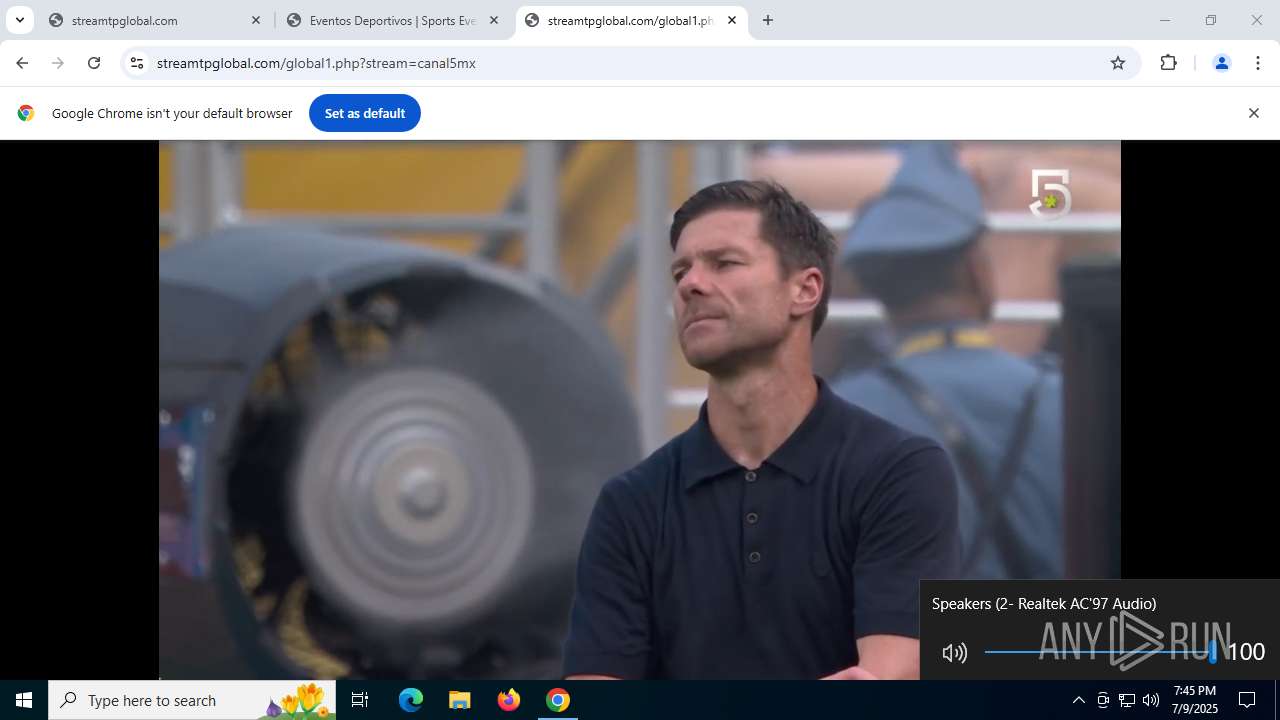Open the tab search dropdown arrow
This screenshot has height=720, width=1280.
tap(19, 20)
